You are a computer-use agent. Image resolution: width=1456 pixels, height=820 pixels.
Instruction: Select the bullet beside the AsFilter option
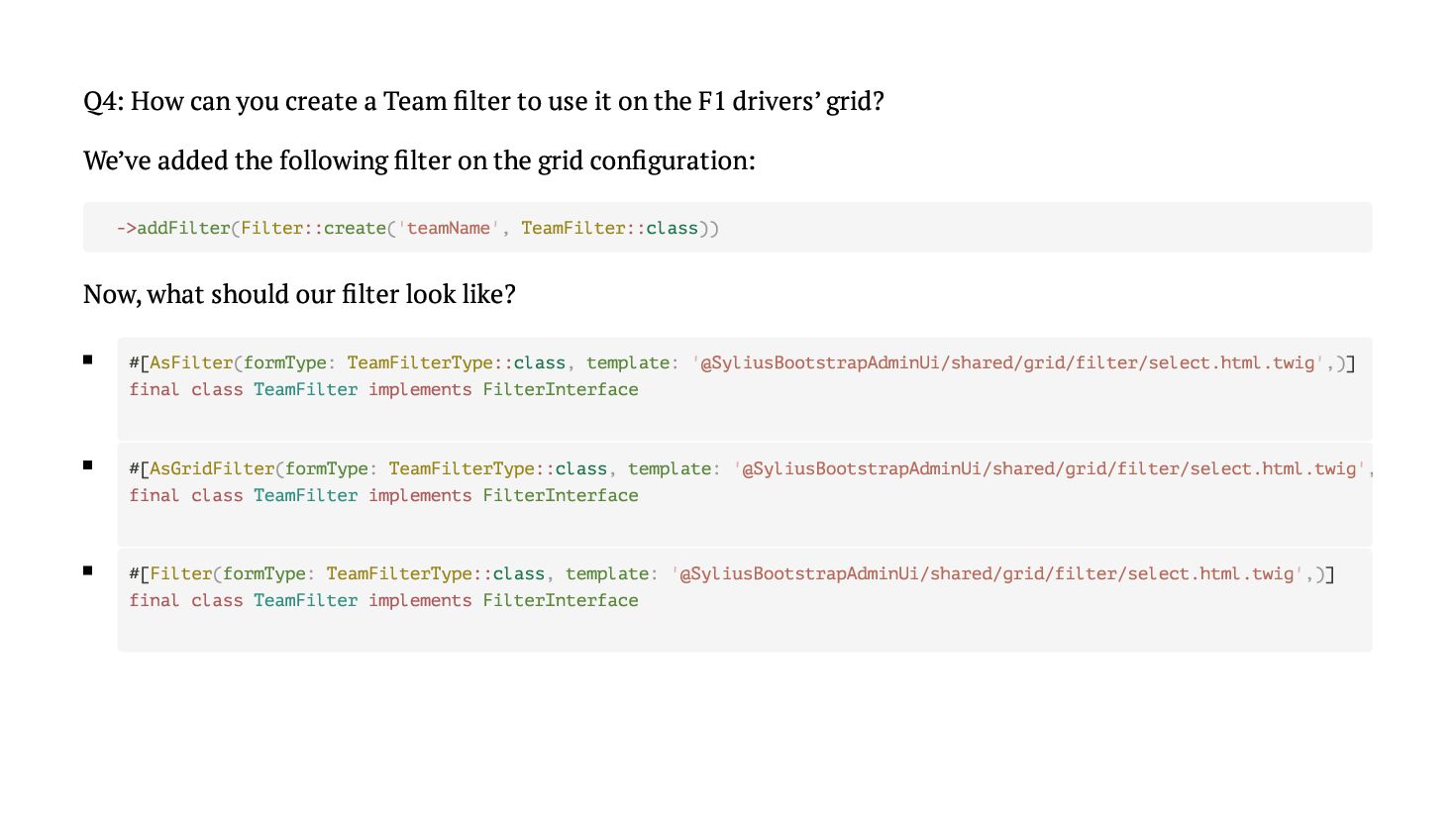tap(88, 359)
